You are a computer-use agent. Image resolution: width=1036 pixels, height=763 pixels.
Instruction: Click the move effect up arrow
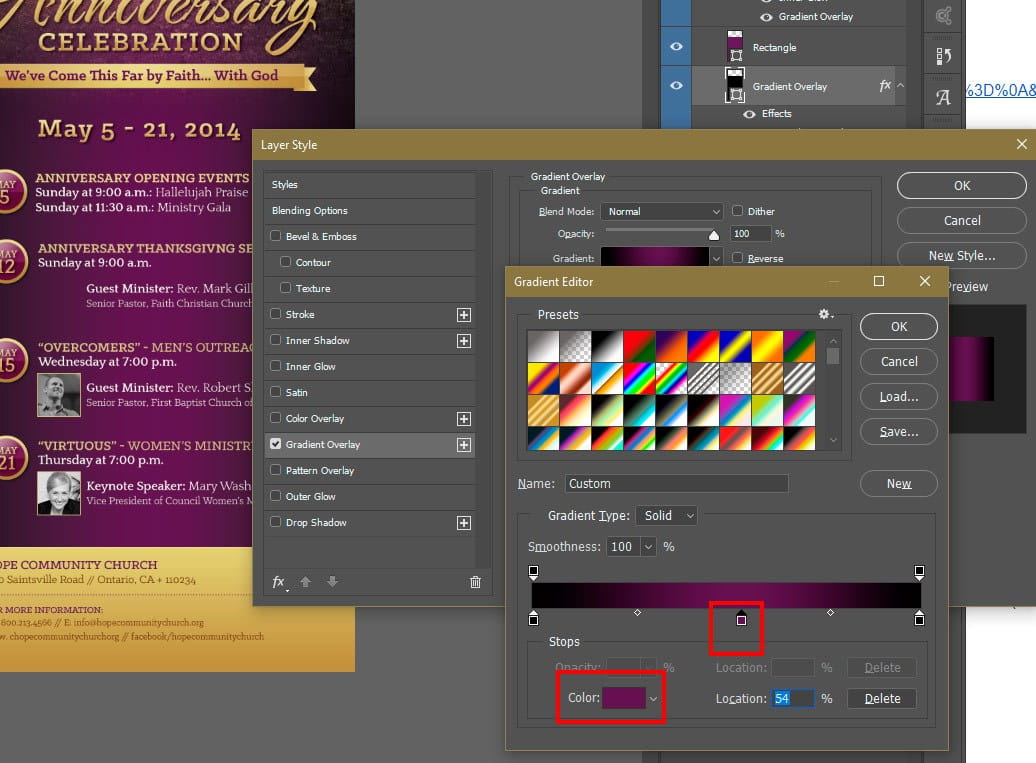click(306, 582)
